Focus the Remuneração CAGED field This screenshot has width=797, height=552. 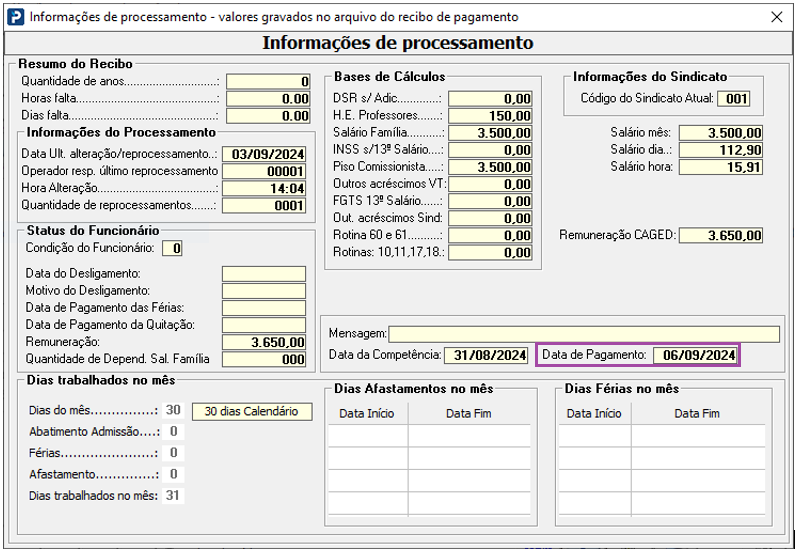pyautogui.click(x=721, y=235)
